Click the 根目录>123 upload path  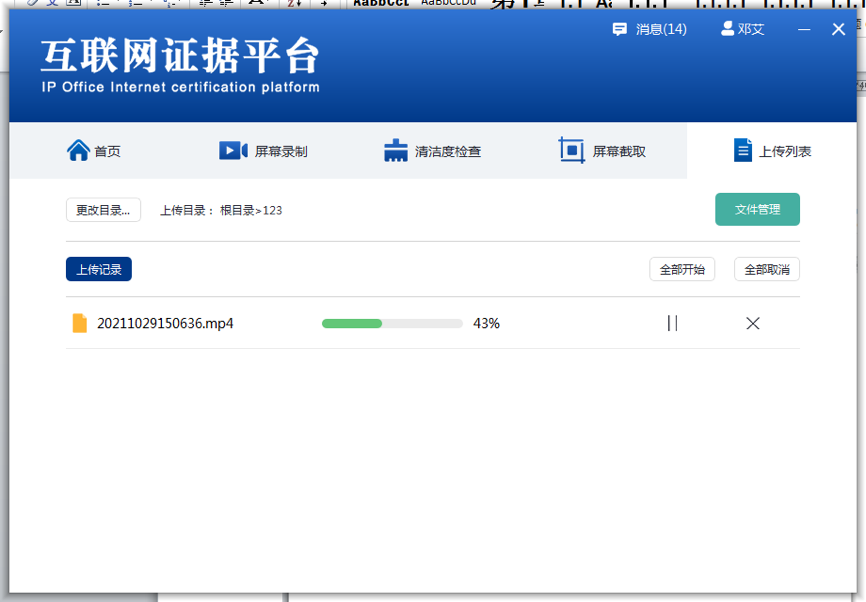[251, 210]
